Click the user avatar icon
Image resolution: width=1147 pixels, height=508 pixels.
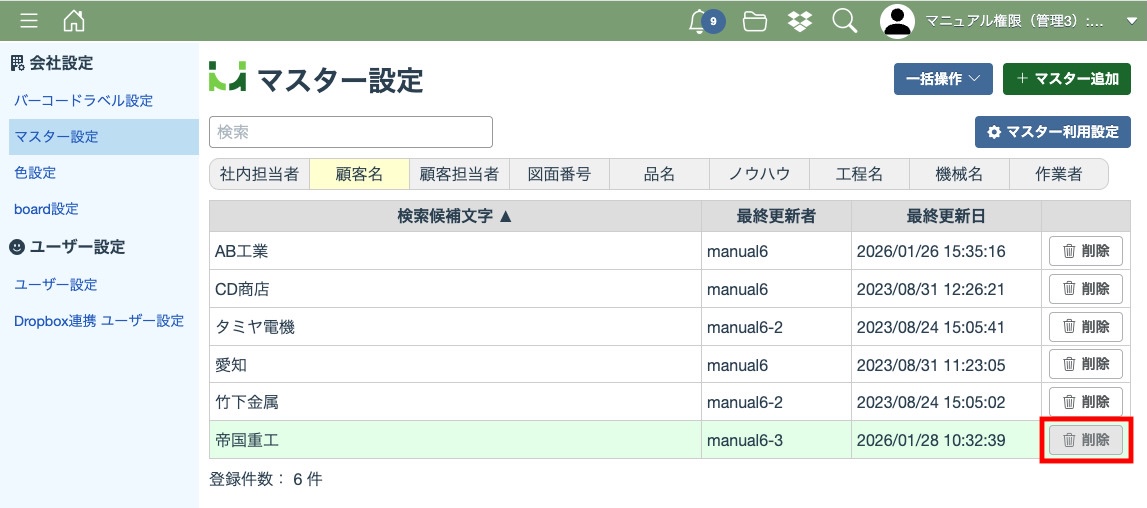[x=897, y=21]
